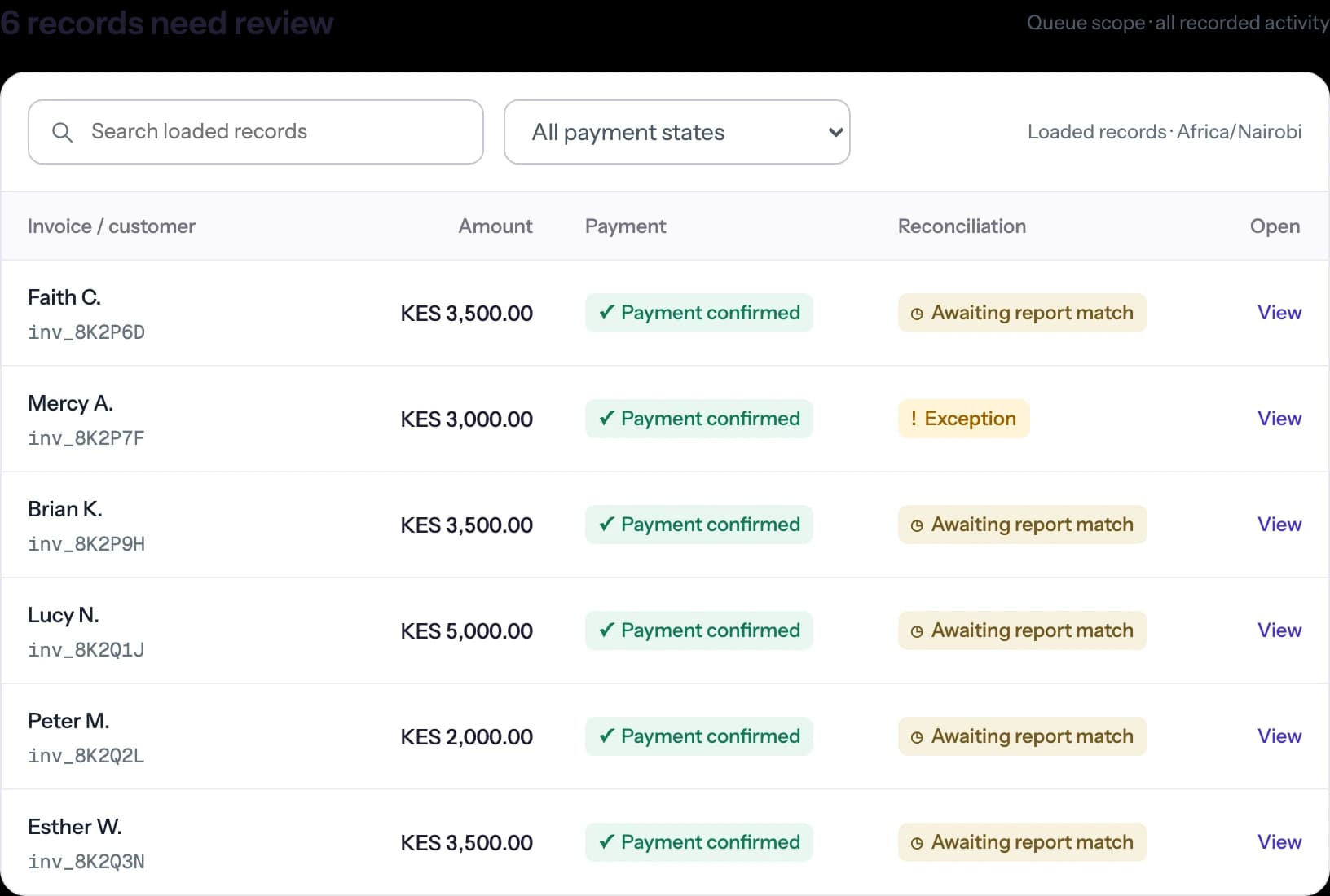1330x896 pixels.
Task: View Peter M. invoice record
Action: pyautogui.click(x=1279, y=736)
